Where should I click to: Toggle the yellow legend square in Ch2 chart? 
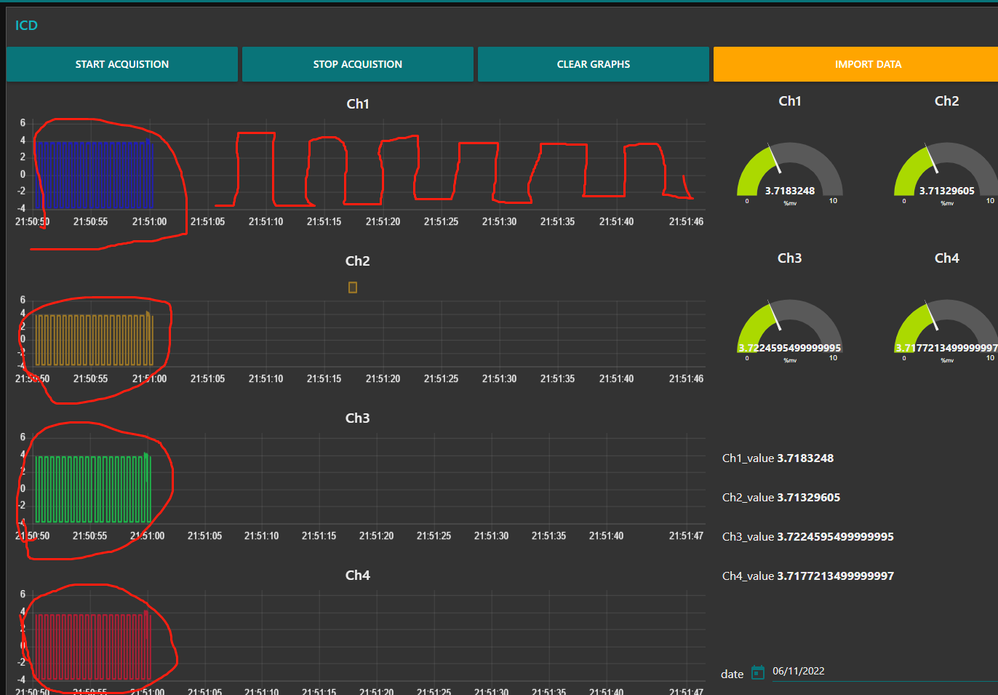(353, 288)
